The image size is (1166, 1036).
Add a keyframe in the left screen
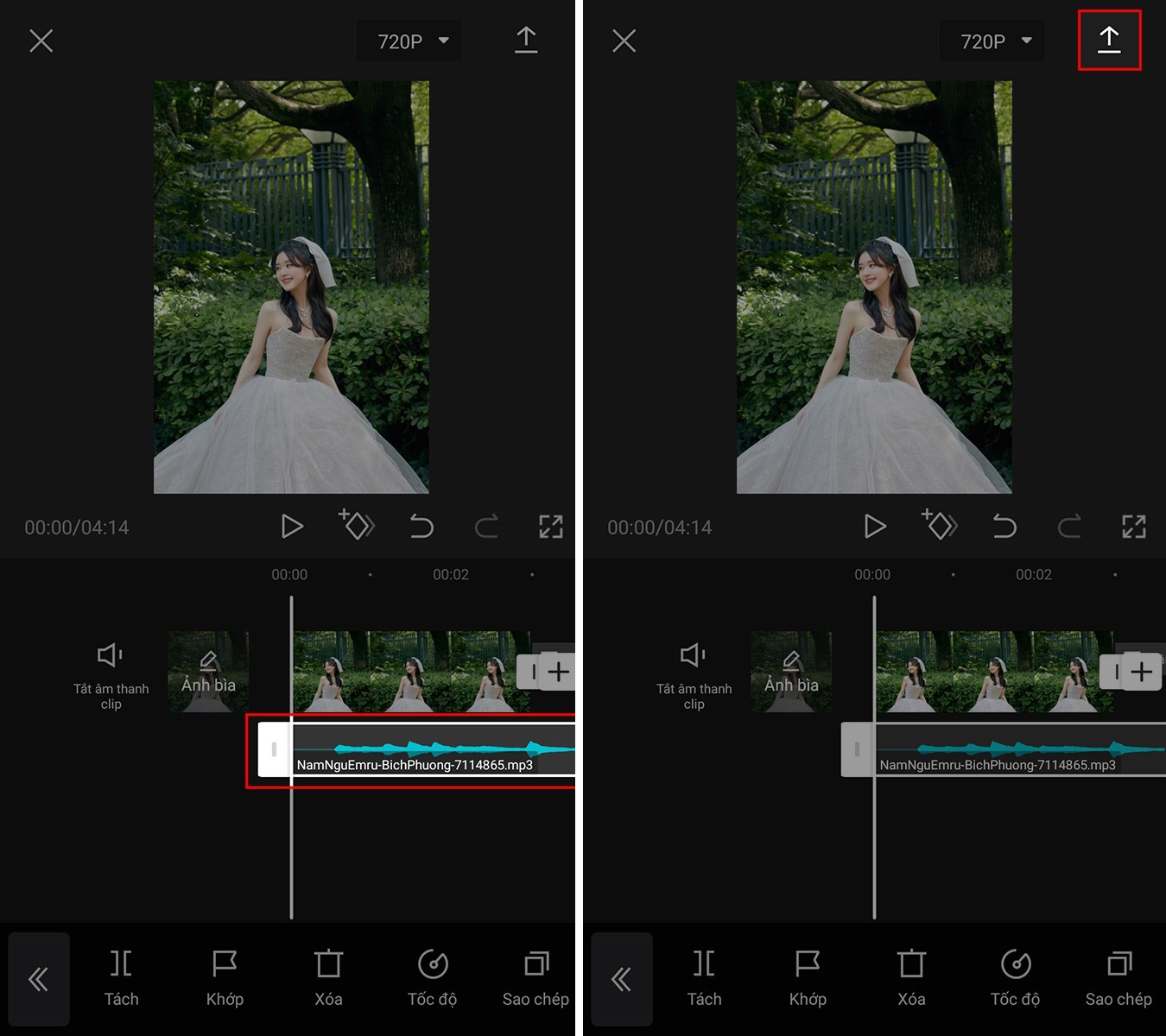356,524
